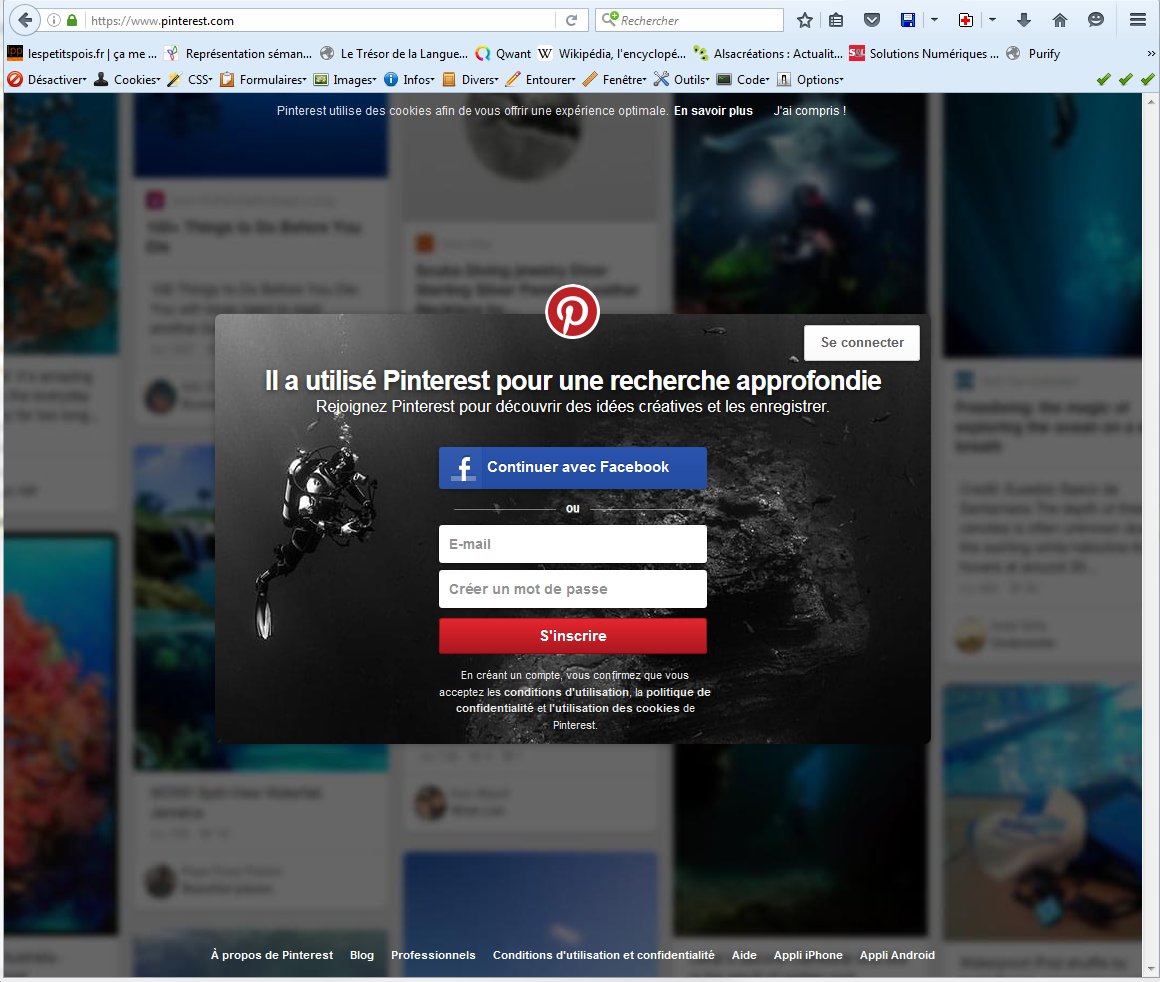The height and width of the screenshot is (982, 1160).
Task: Open the dropdown next to the floppy disk icon
Action: pos(934,20)
